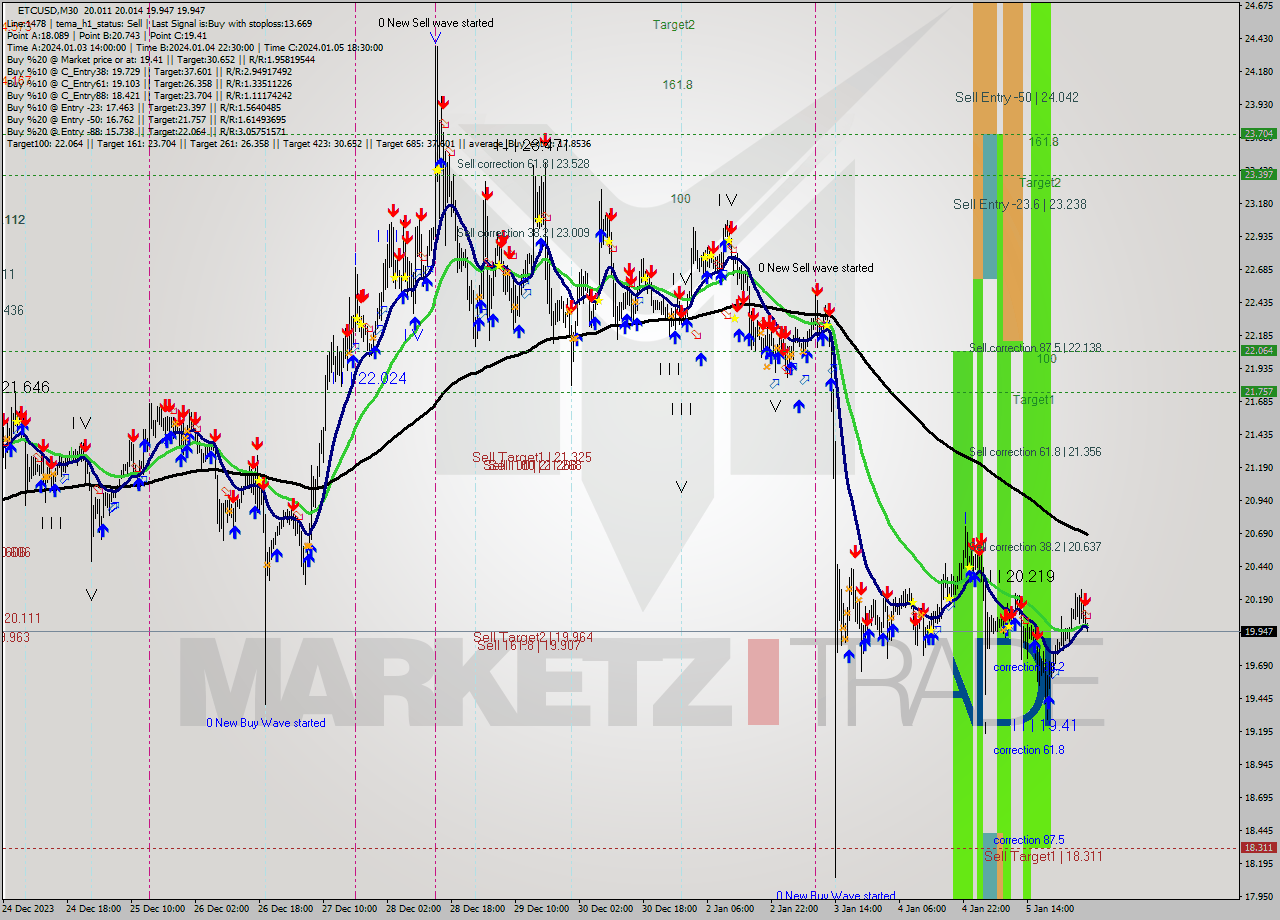Select the blue '| 22.024' wave label

(x=373, y=378)
